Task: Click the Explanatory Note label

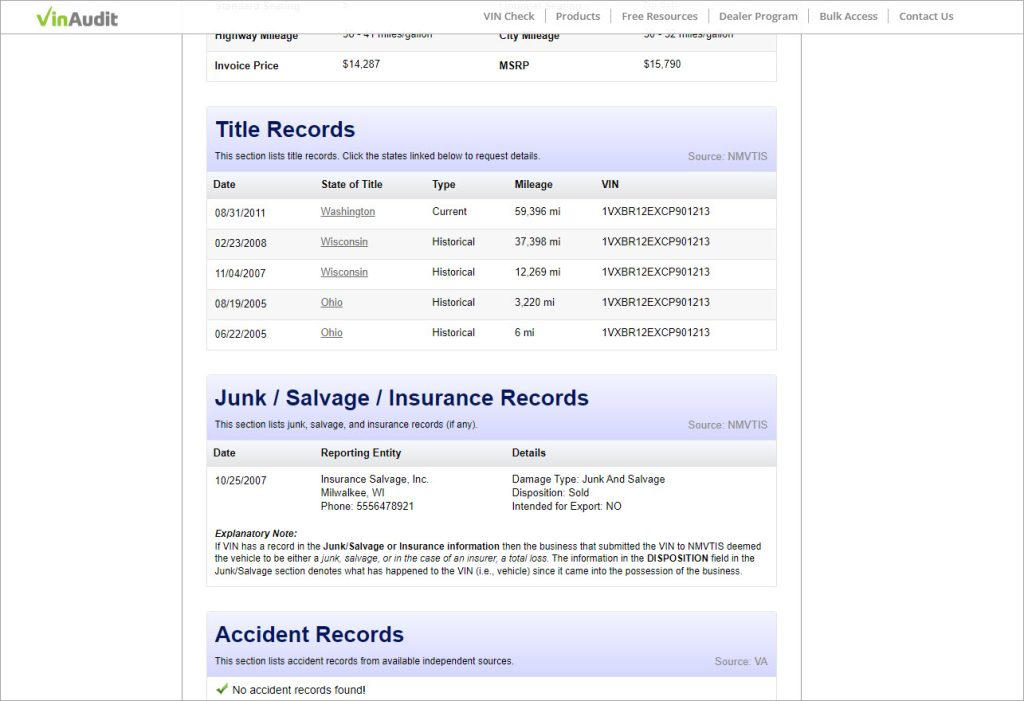Action: pyautogui.click(x=256, y=534)
